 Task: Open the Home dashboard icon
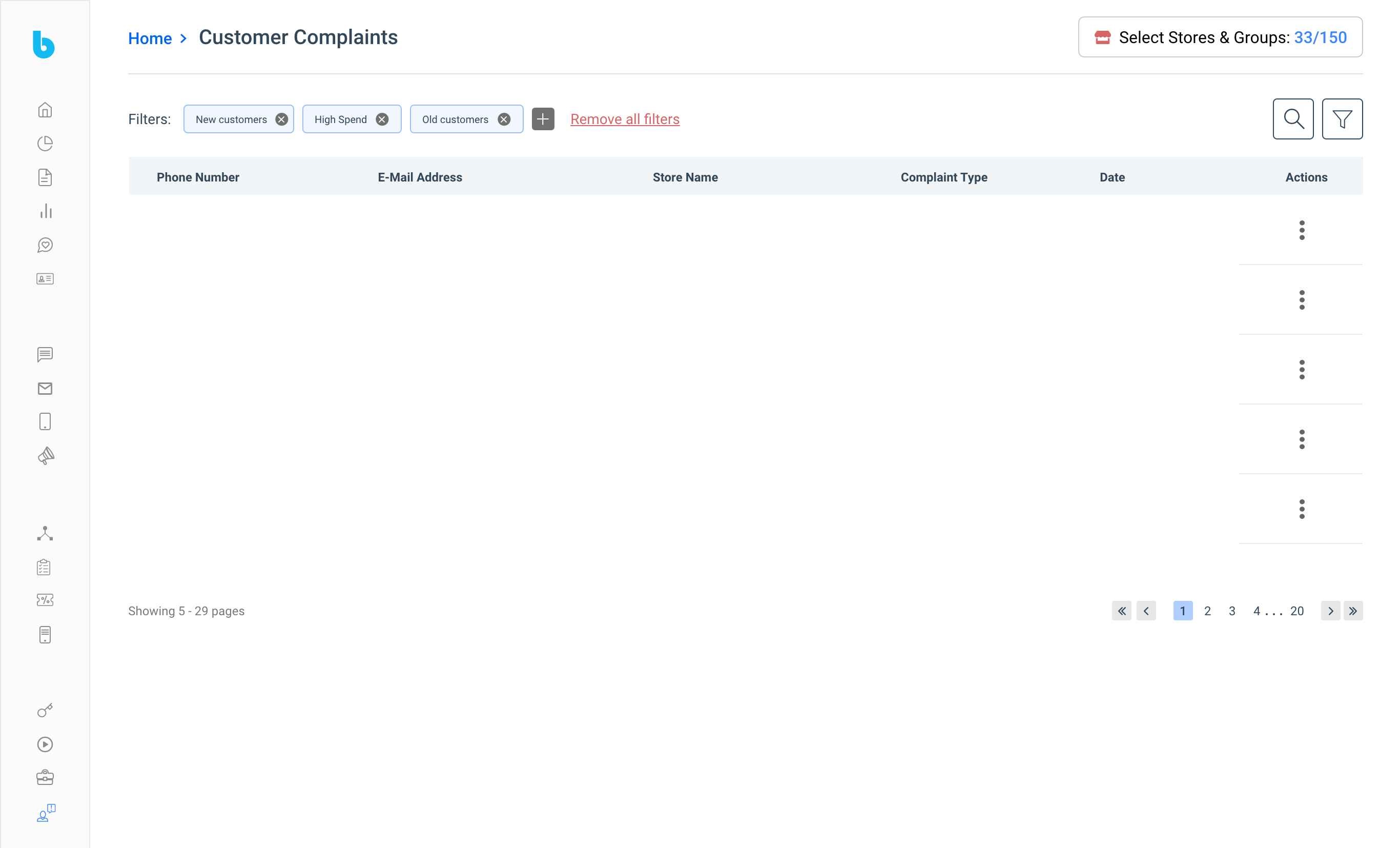click(45, 110)
